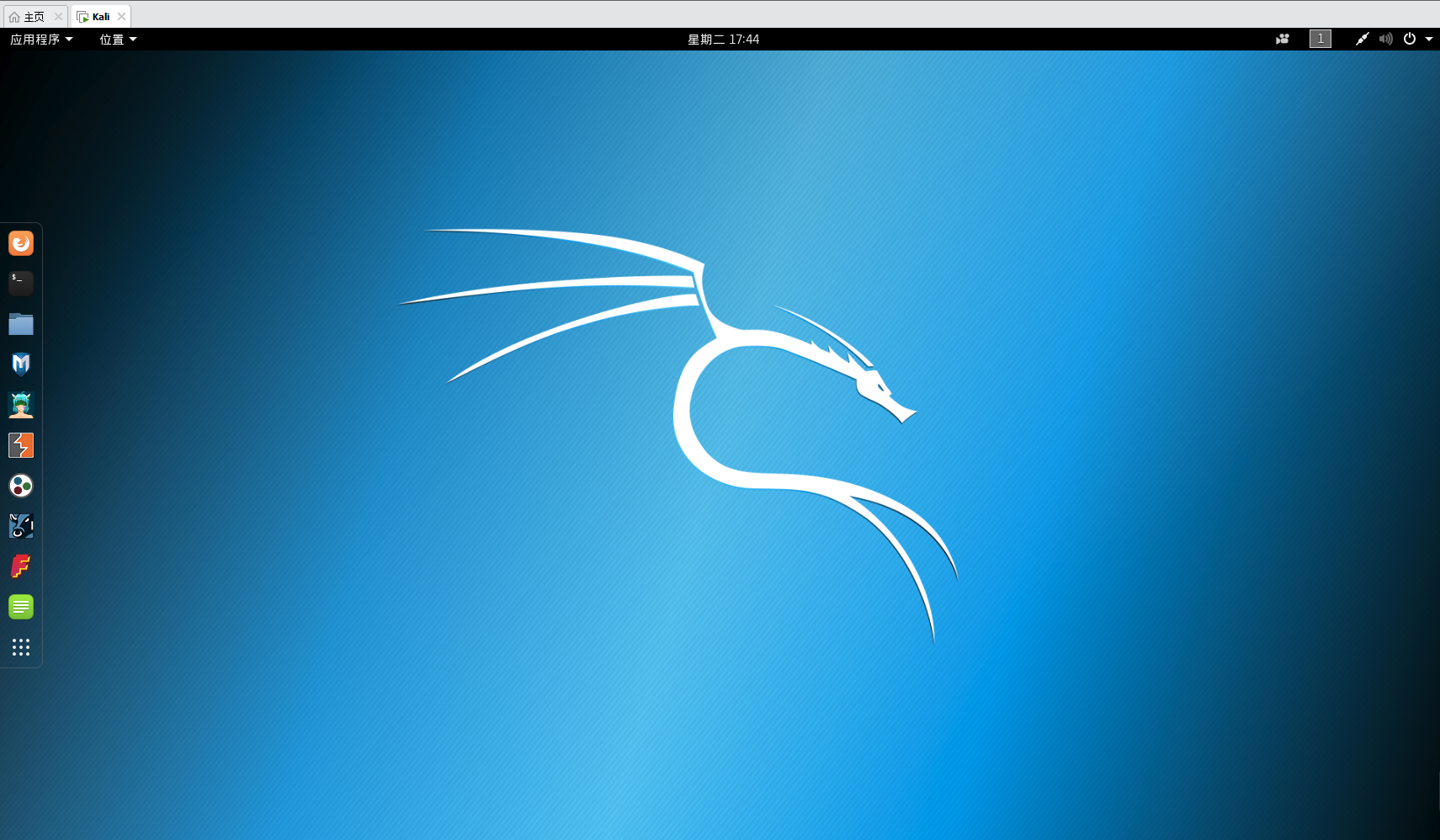Click the network connection status icon
This screenshot has width=1440, height=840.
coord(1362,39)
